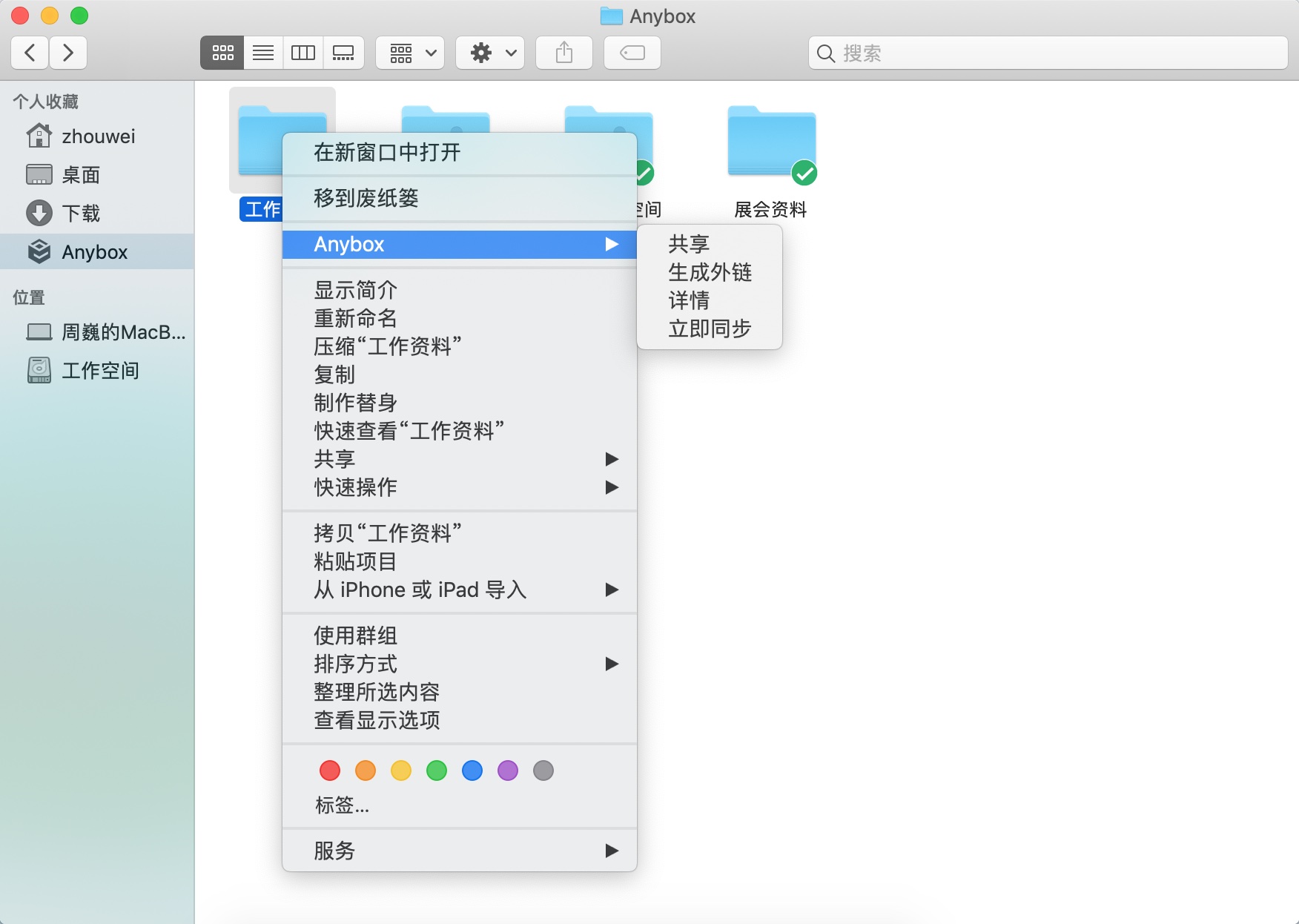Open 下载 in sidebar
The image size is (1299, 924).
97,214
